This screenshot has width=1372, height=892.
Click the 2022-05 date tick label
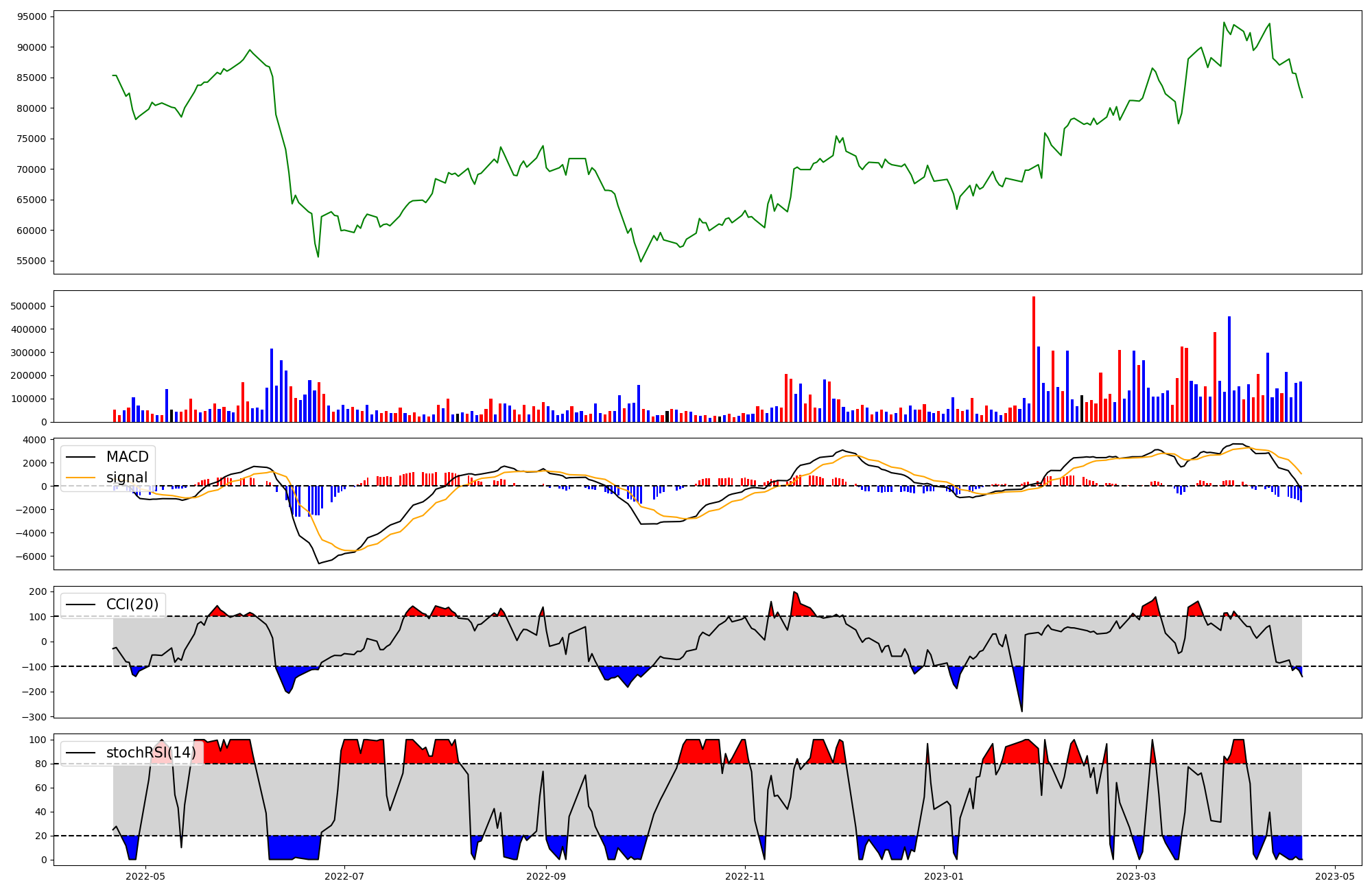coord(146,876)
